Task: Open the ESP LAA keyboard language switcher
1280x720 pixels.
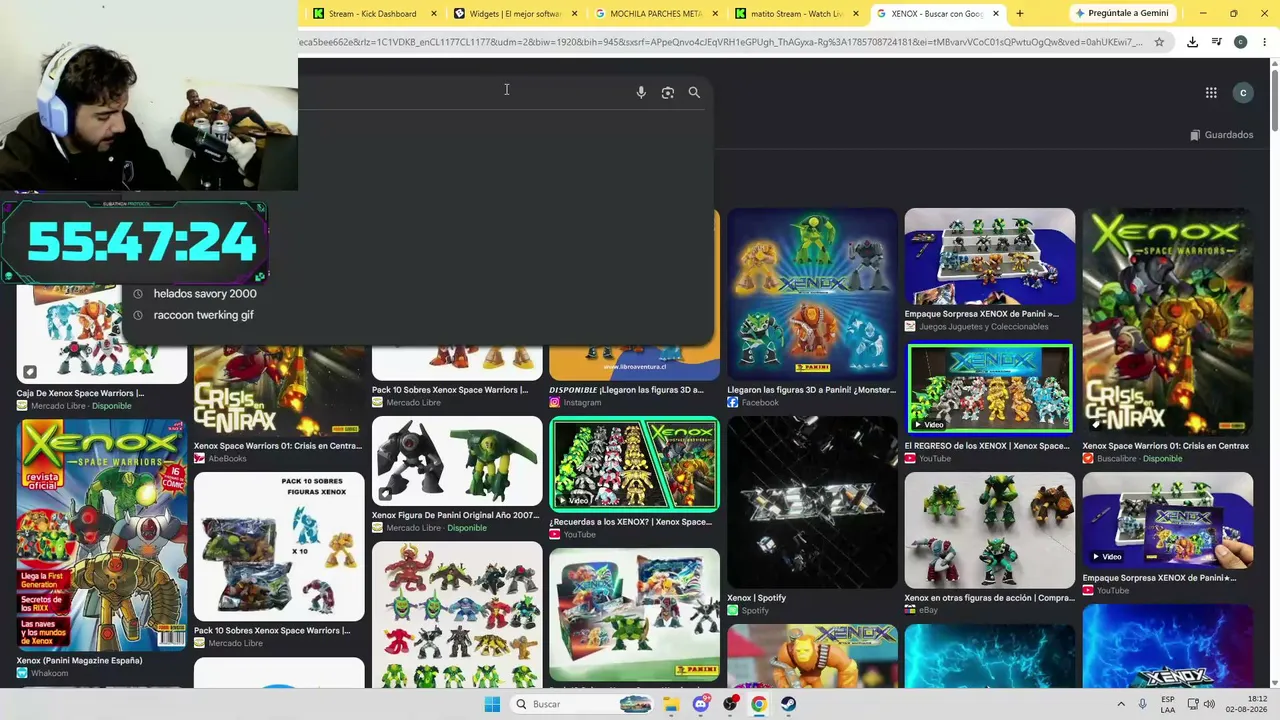Action: (1168, 704)
